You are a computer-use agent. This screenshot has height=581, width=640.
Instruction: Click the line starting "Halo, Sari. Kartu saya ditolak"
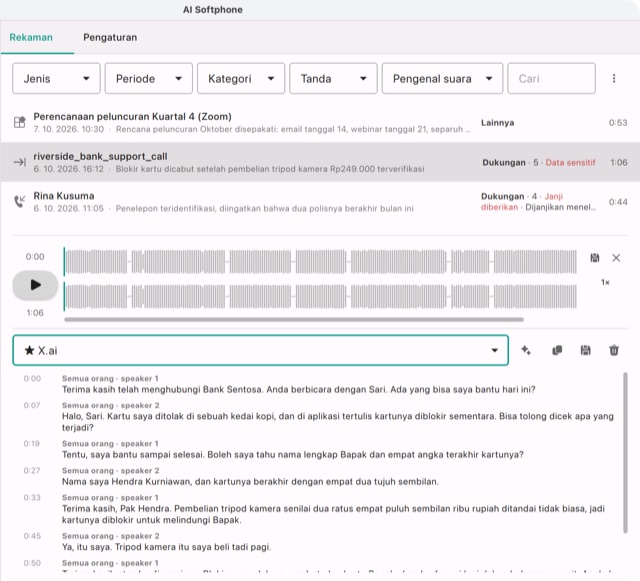click(x=338, y=422)
